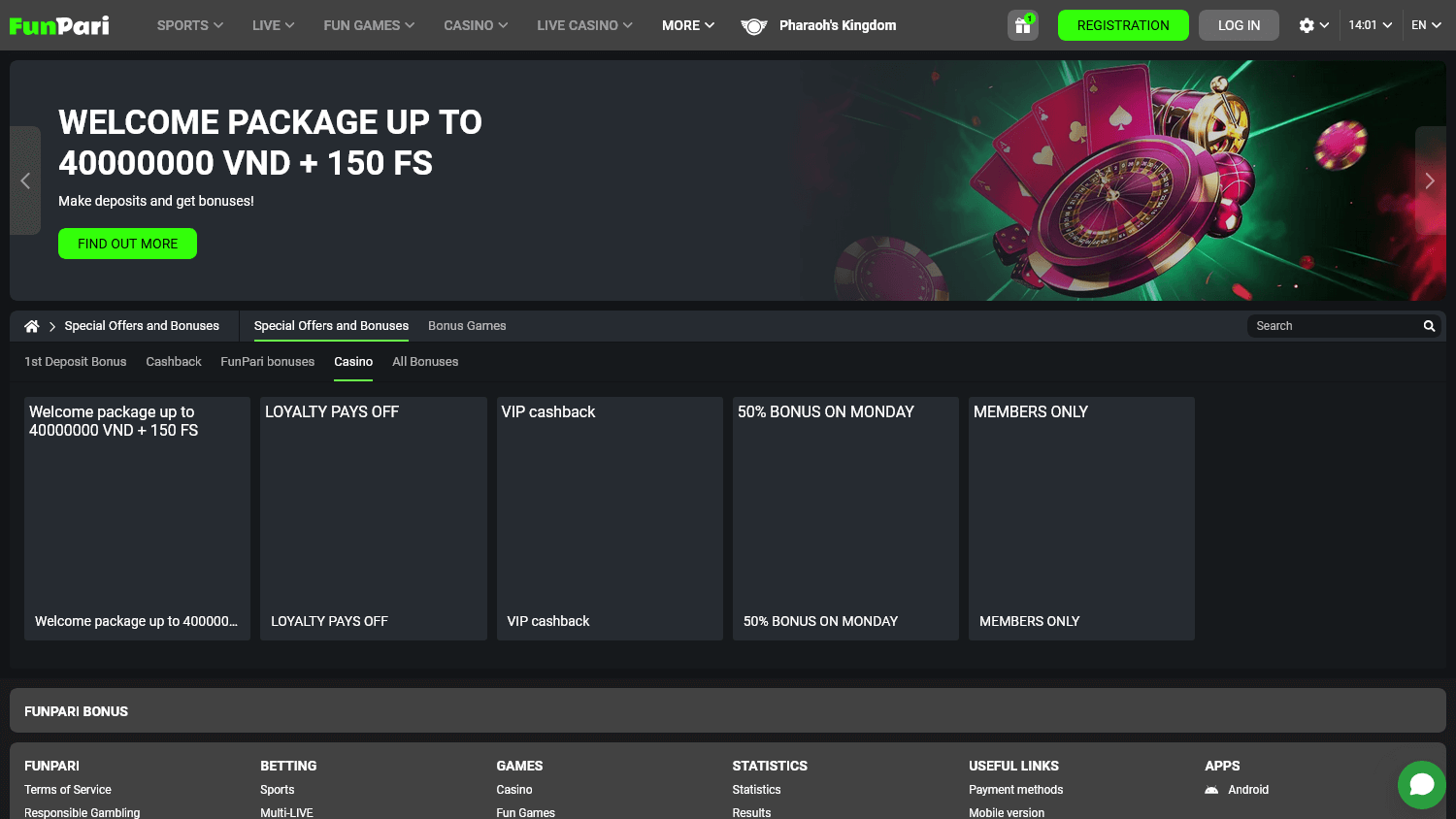Click the REGISTRATION button
The height and width of the screenshot is (819, 1456).
(x=1123, y=25)
